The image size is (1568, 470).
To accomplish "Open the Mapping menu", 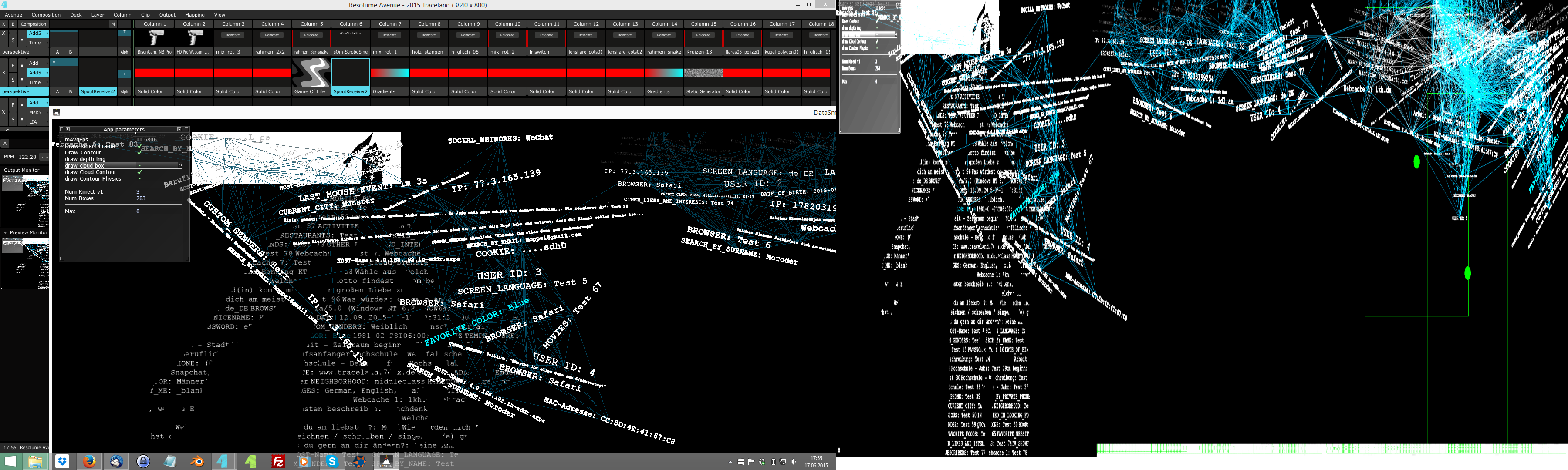I will [x=194, y=15].
